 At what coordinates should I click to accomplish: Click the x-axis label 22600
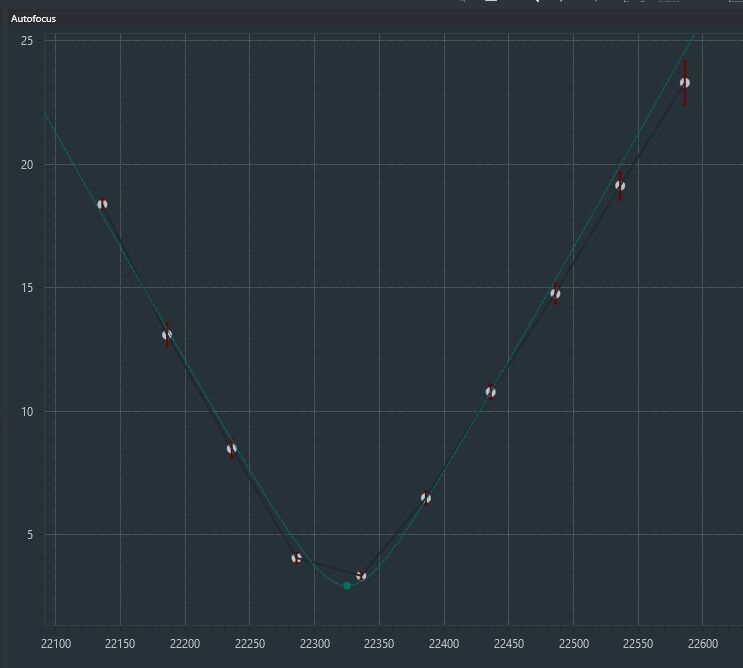click(703, 644)
